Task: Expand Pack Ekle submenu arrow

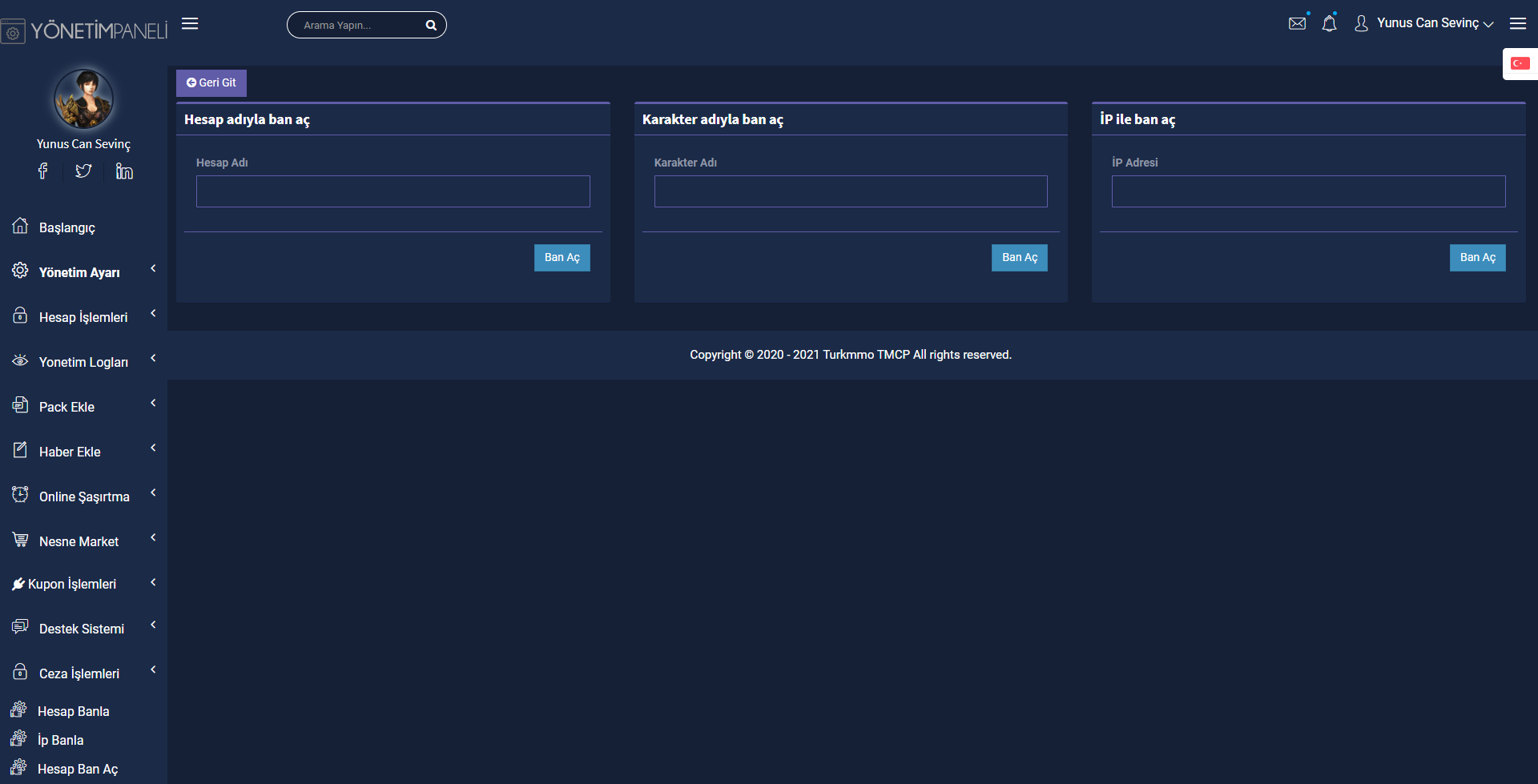Action: pyautogui.click(x=153, y=403)
